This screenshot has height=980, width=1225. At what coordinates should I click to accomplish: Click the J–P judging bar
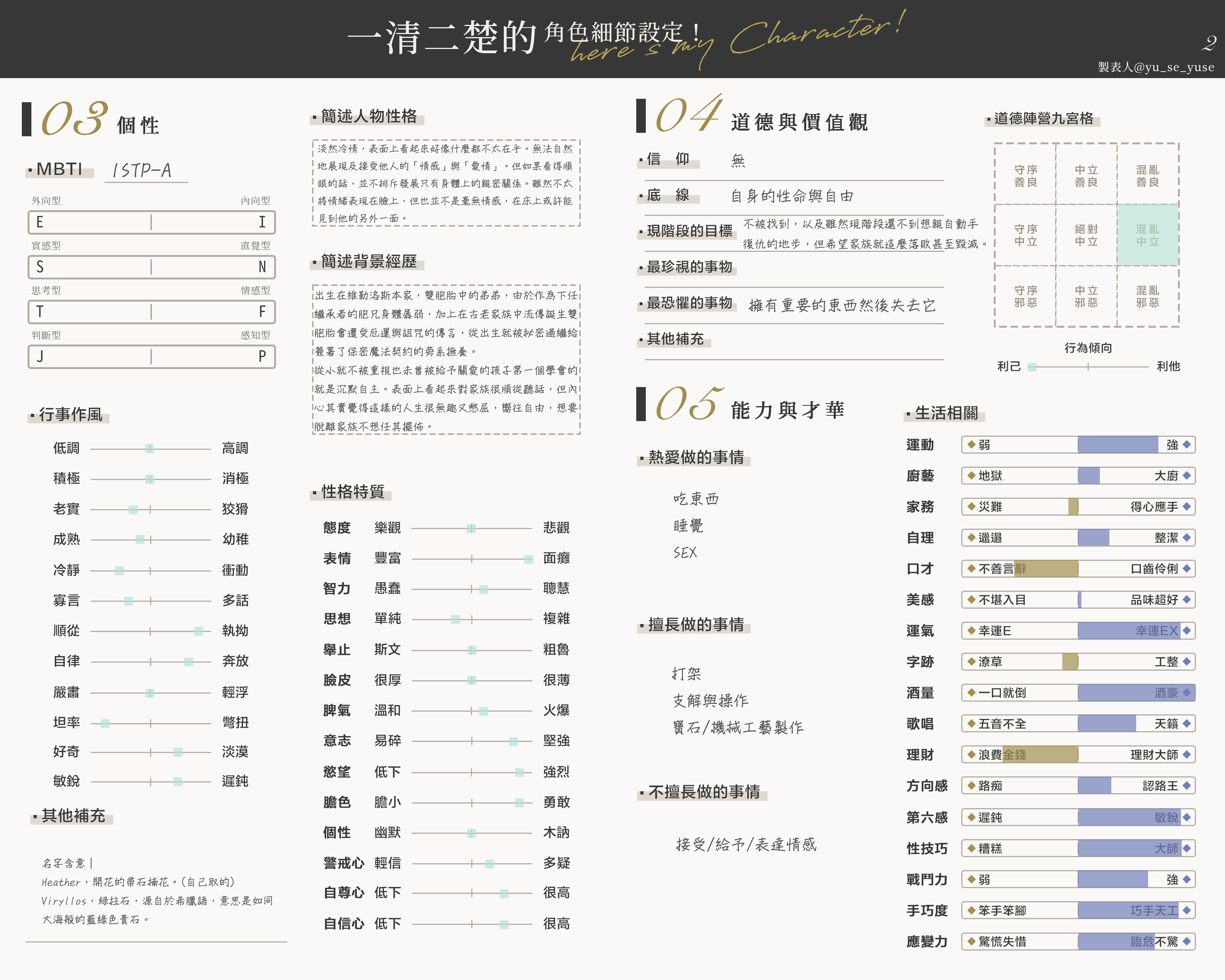152,356
